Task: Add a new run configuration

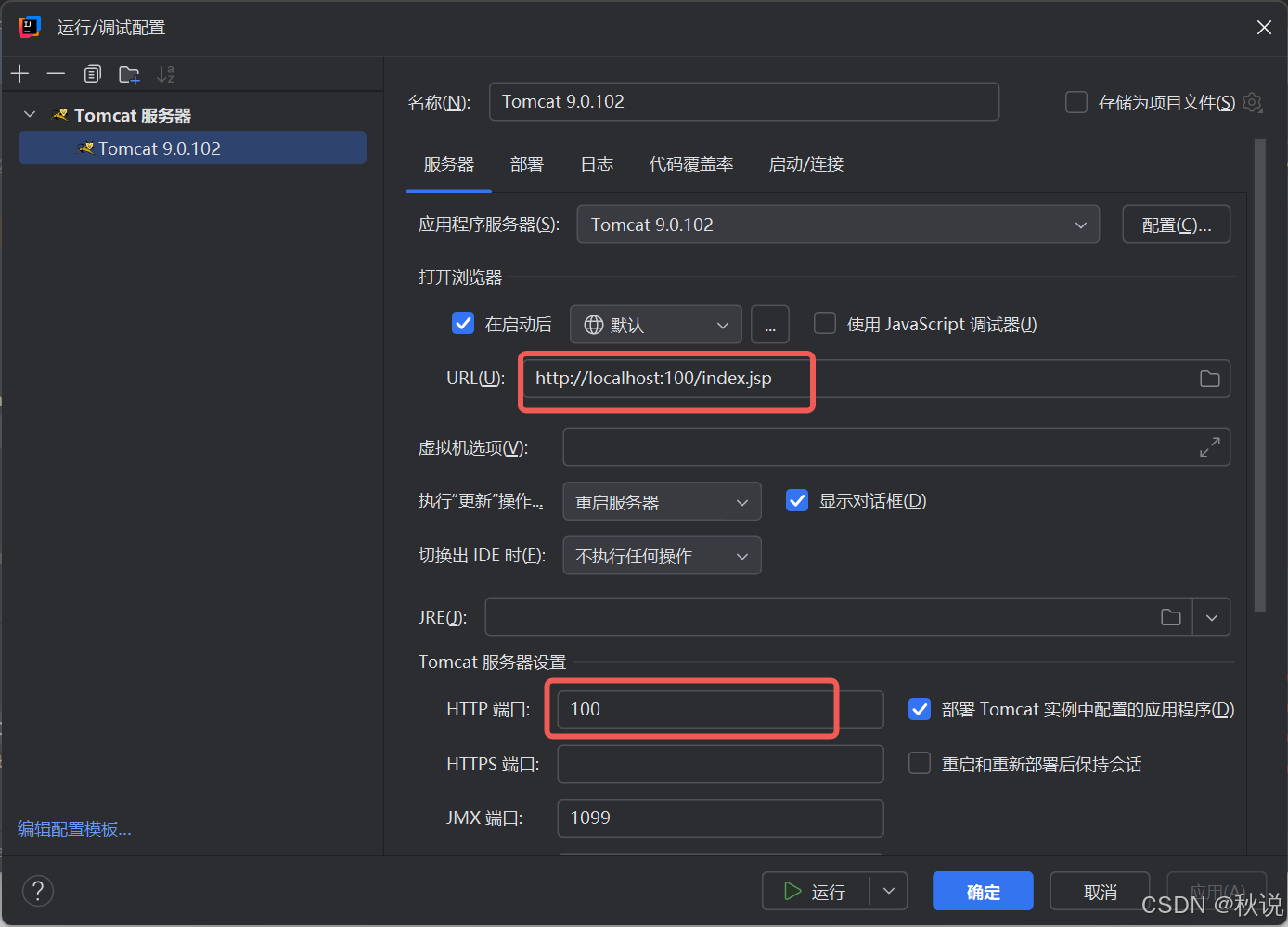Action: pyautogui.click(x=20, y=74)
